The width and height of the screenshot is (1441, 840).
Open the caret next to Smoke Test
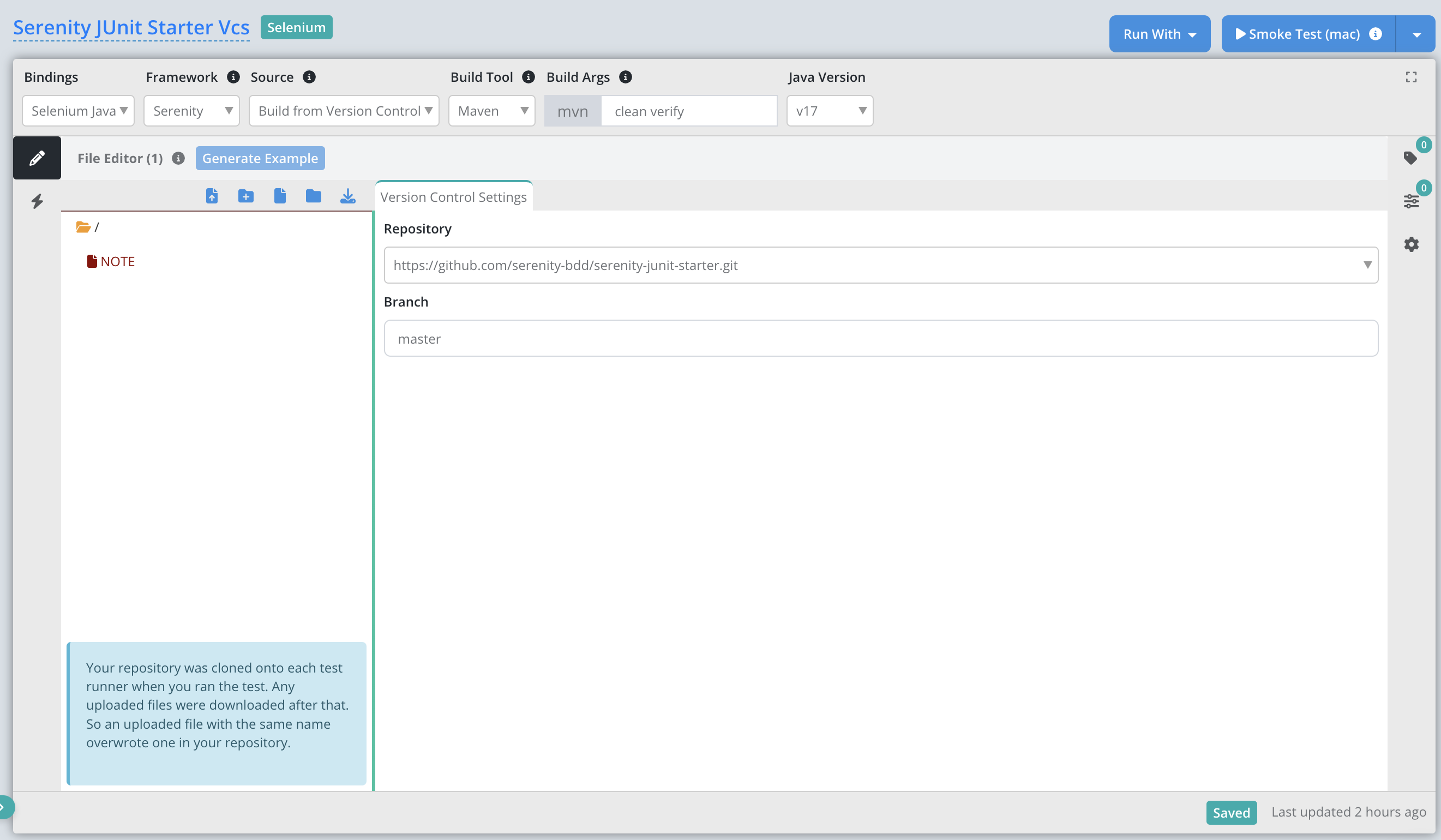click(x=1416, y=34)
